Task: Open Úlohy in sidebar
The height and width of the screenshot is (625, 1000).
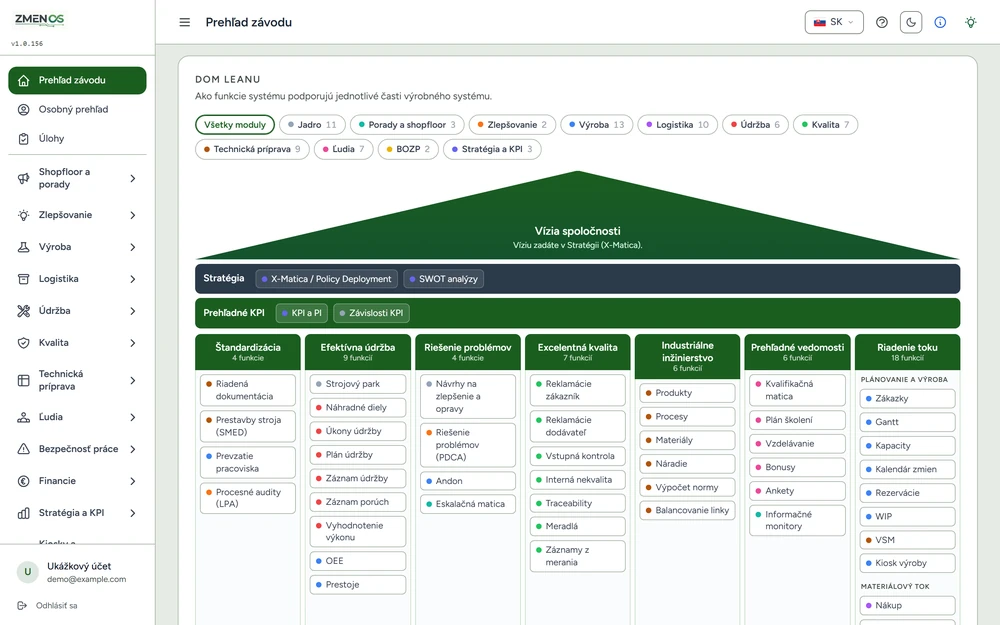Action: click(77, 138)
